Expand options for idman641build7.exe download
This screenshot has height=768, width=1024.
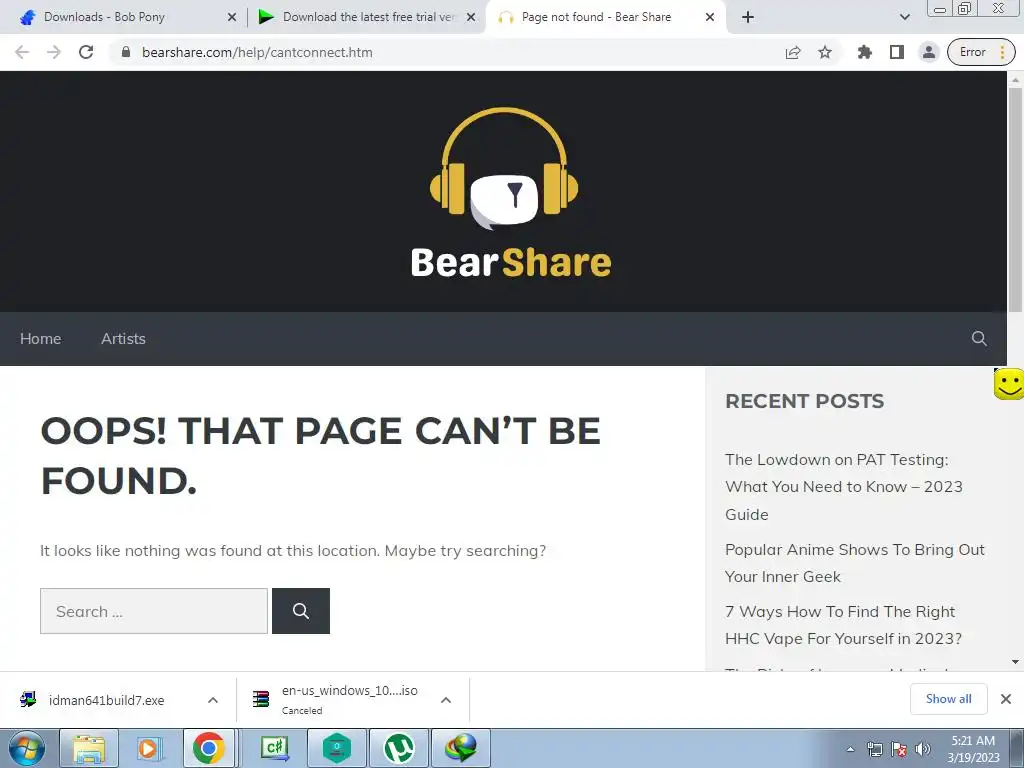213,700
